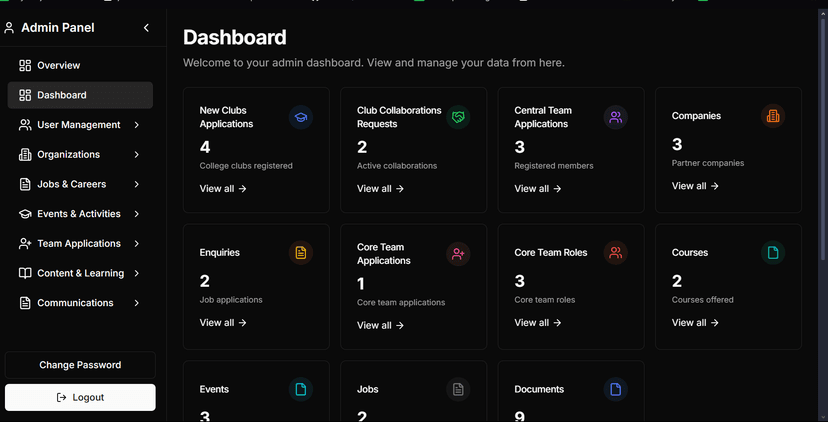Click the User Management people icon
Image resolution: width=828 pixels, height=422 pixels.
click(x=25, y=125)
